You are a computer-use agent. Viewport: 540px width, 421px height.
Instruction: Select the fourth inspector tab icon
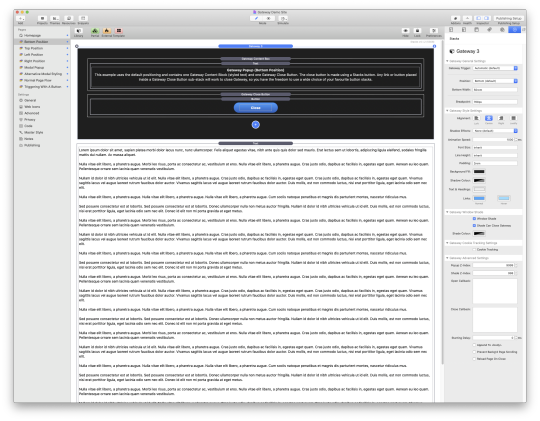(x=489, y=30)
